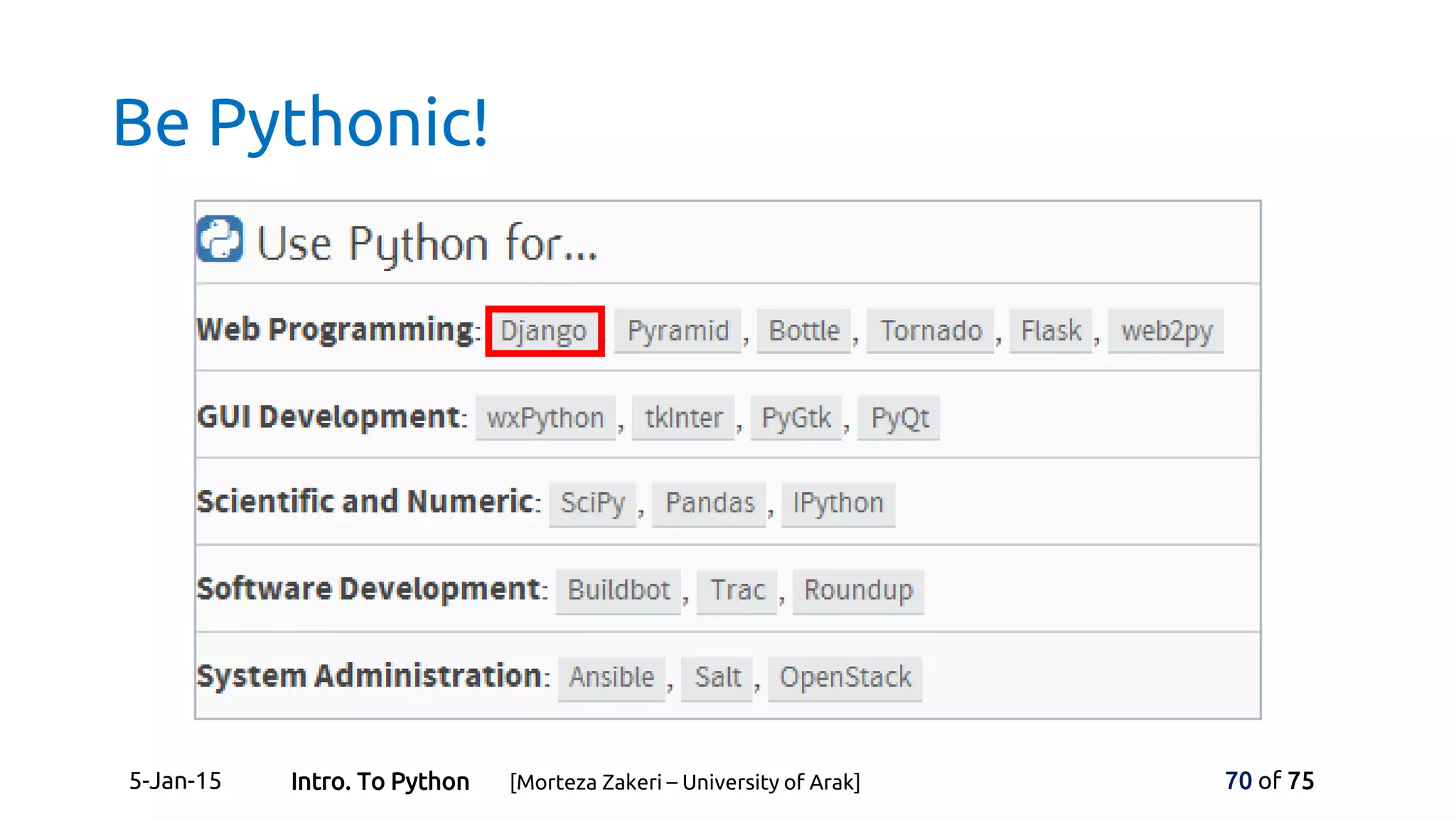
Task: Open the Roundup link
Action: click(858, 591)
